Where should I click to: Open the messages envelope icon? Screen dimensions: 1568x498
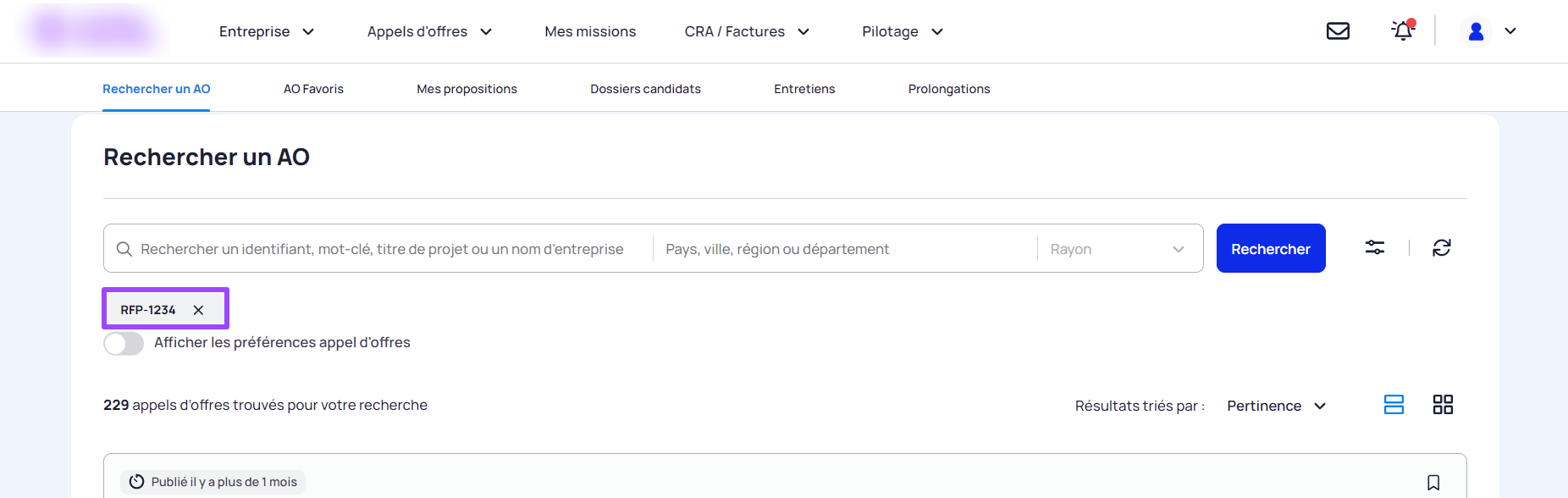1338,31
